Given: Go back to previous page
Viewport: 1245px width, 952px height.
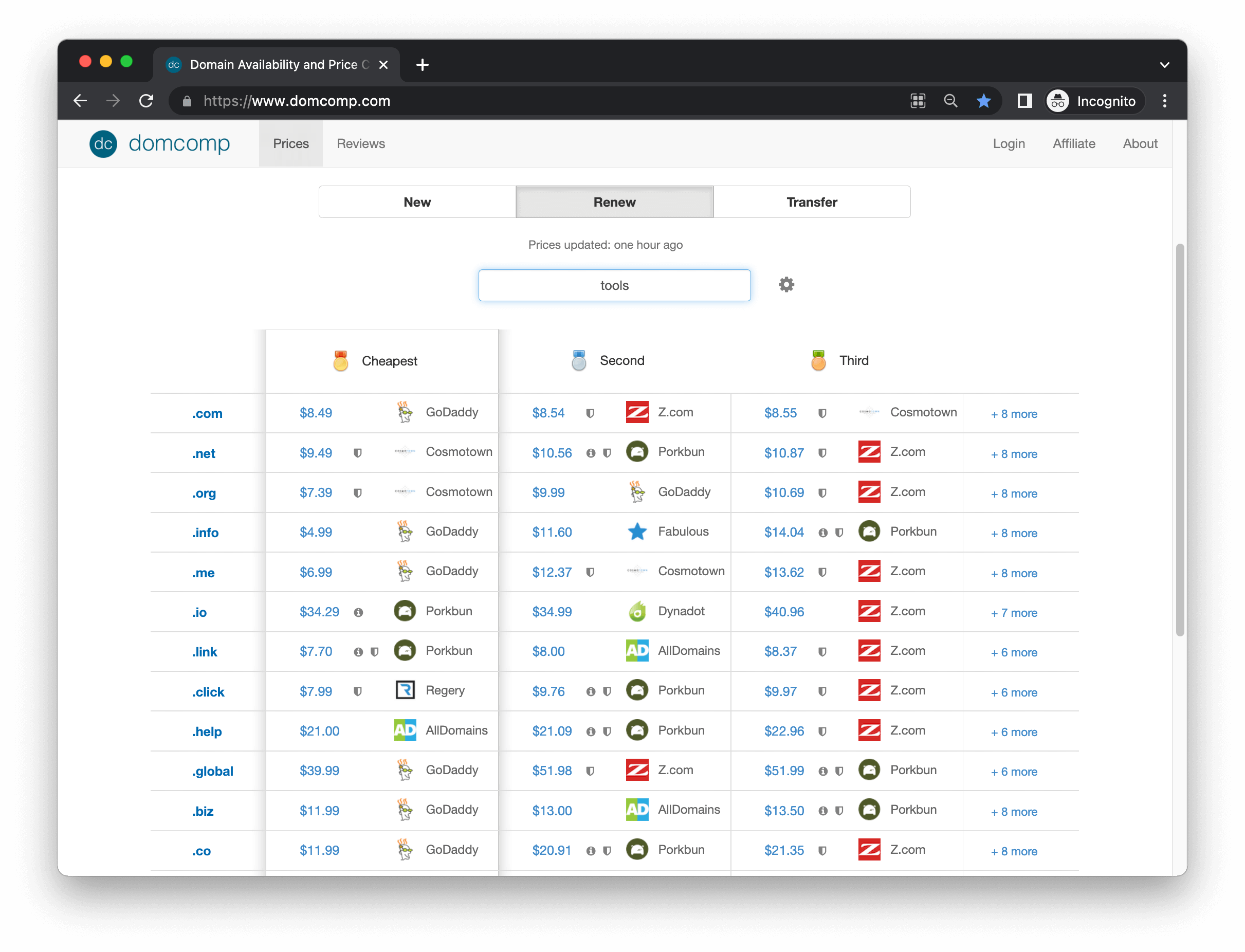Looking at the screenshot, I should click(81, 101).
